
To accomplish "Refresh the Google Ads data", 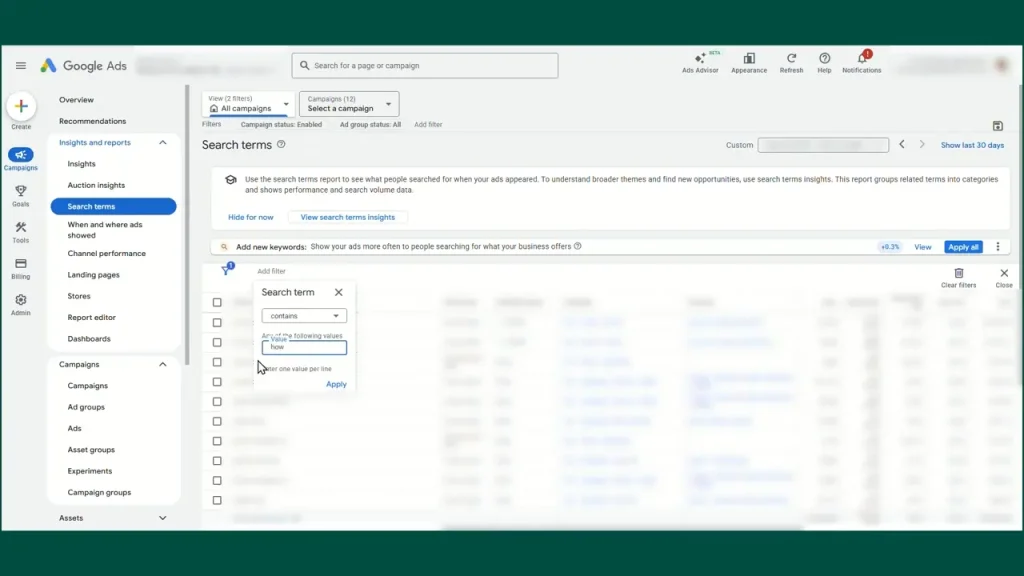I will tap(791, 60).
